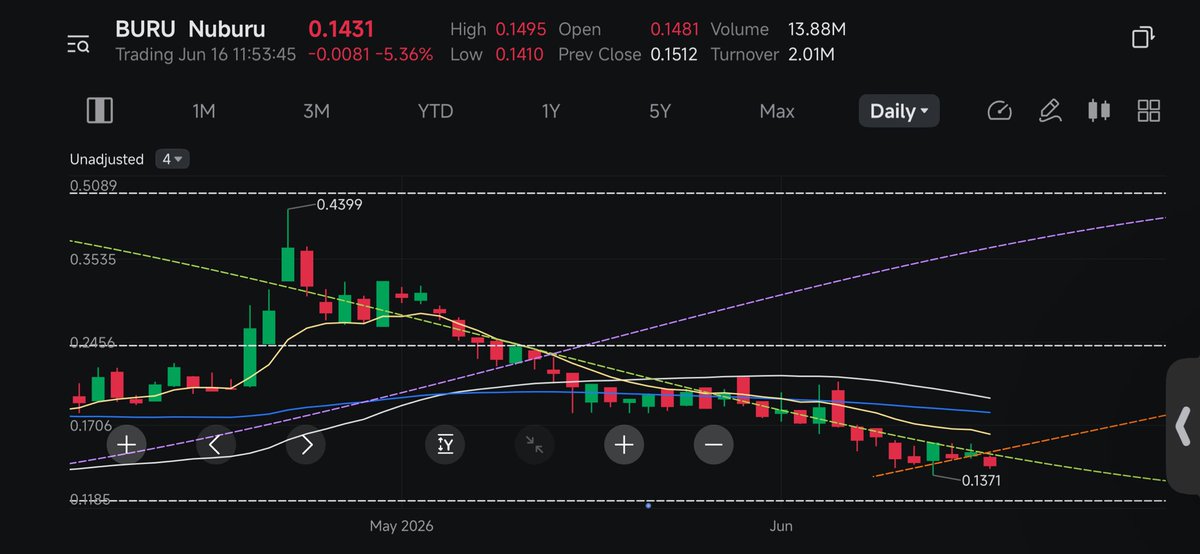Tap the 0.4399 high price label
Screen dimensions: 1200x554
tap(339, 204)
